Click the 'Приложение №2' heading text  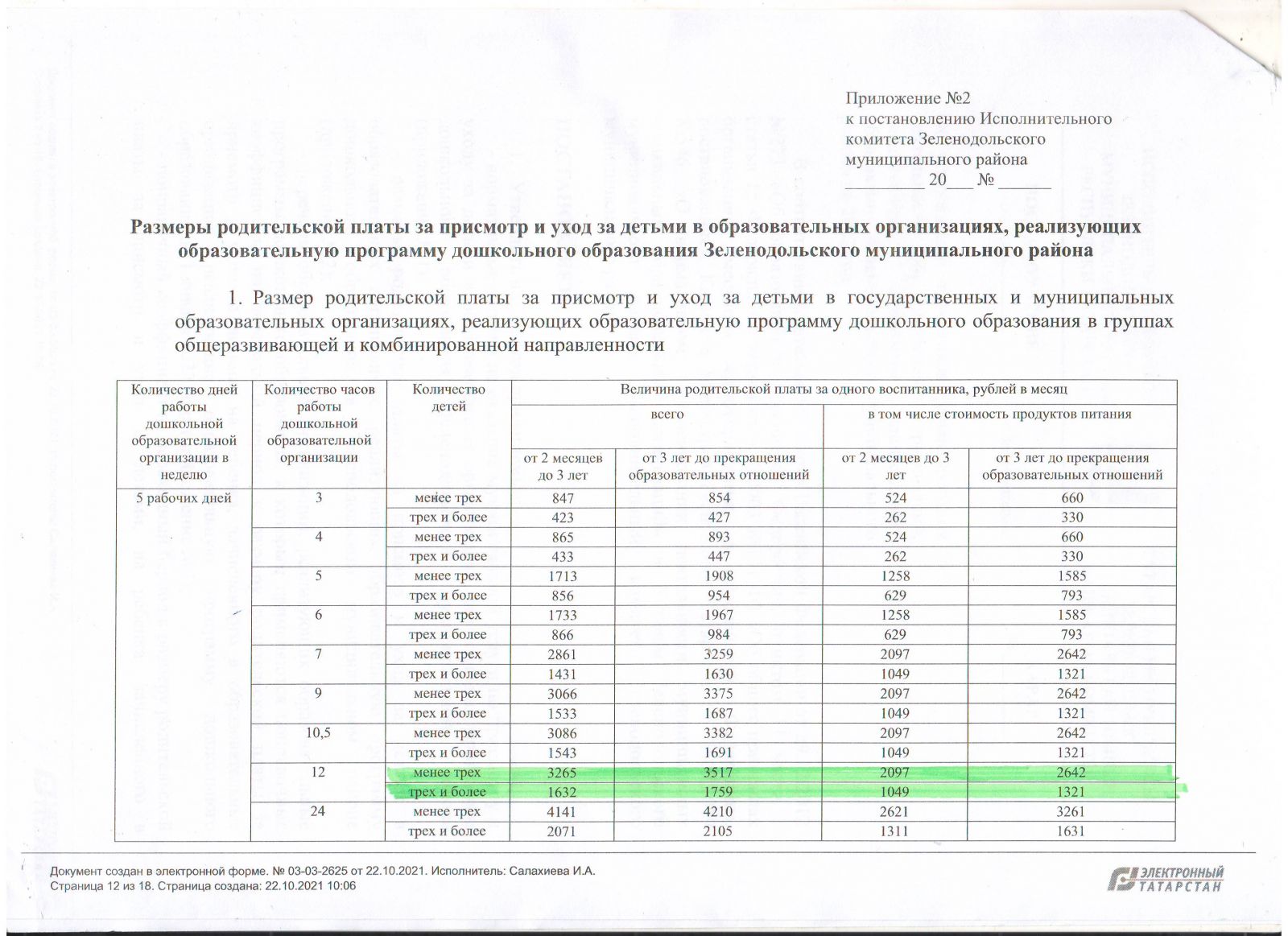pyautogui.click(x=908, y=98)
